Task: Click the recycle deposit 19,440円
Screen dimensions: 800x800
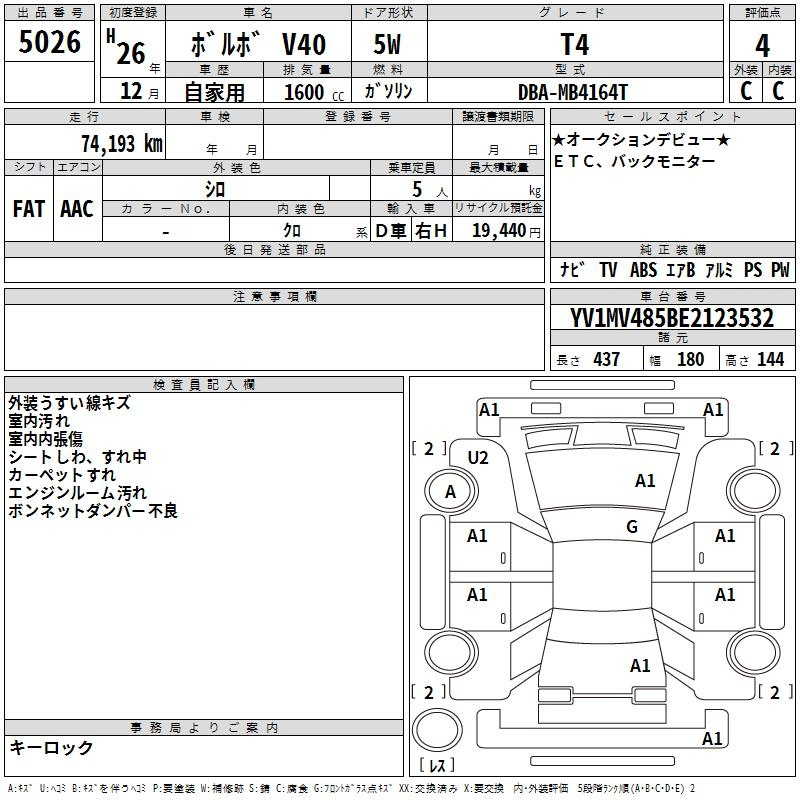Action: [506, 231]
